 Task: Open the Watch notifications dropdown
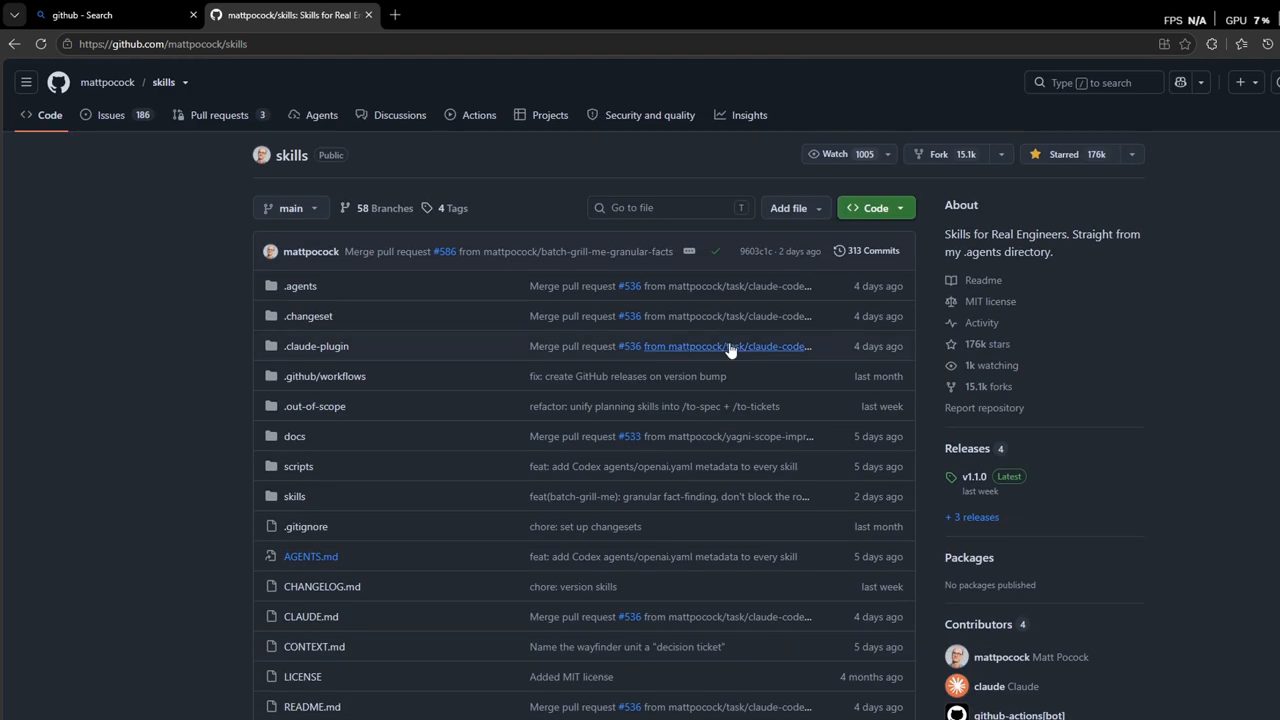tap(849, 154)
